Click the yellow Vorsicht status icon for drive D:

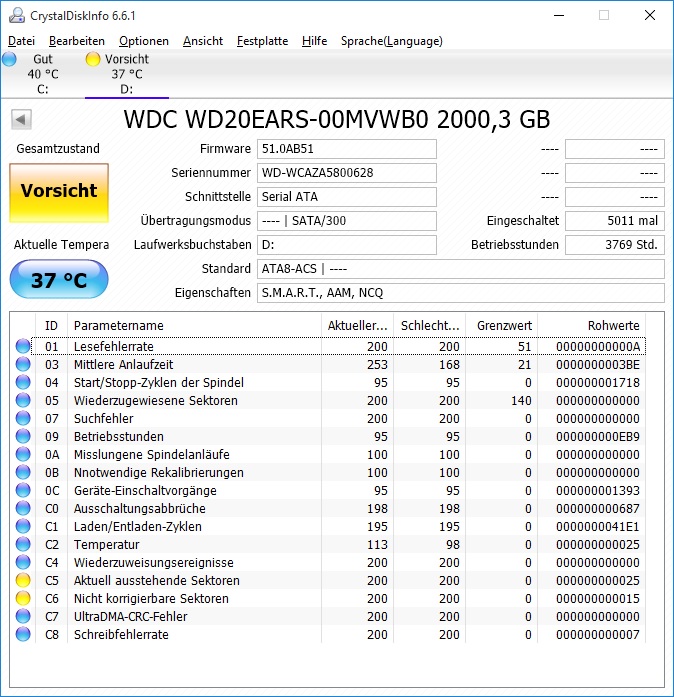click(x=93, y=59)
